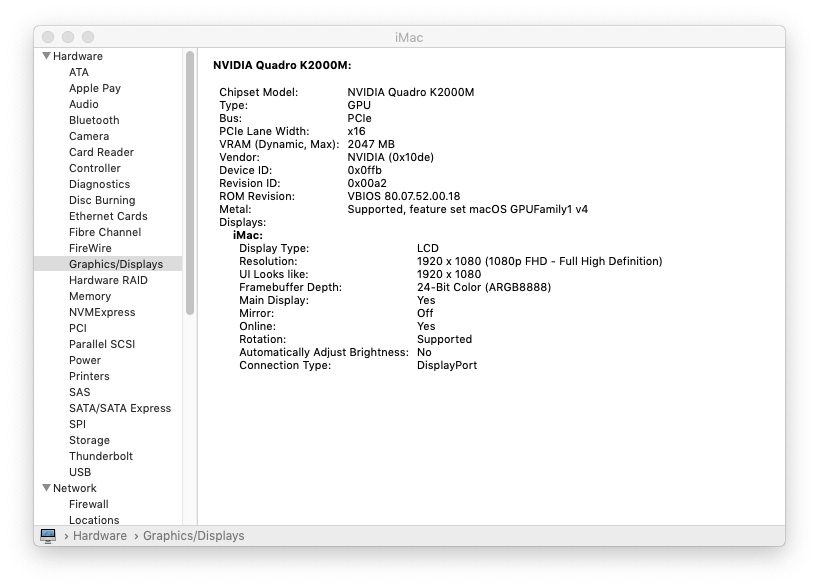
Task: Select Ethernet Cards in the sidebar
Action: pos(108,216)
